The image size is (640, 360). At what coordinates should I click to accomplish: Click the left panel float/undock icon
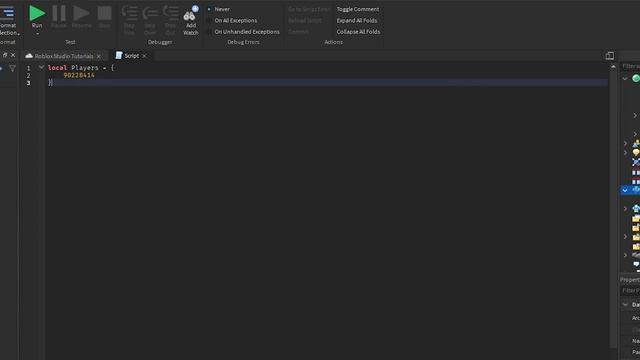pyautogui.click(x=5, y=55)
